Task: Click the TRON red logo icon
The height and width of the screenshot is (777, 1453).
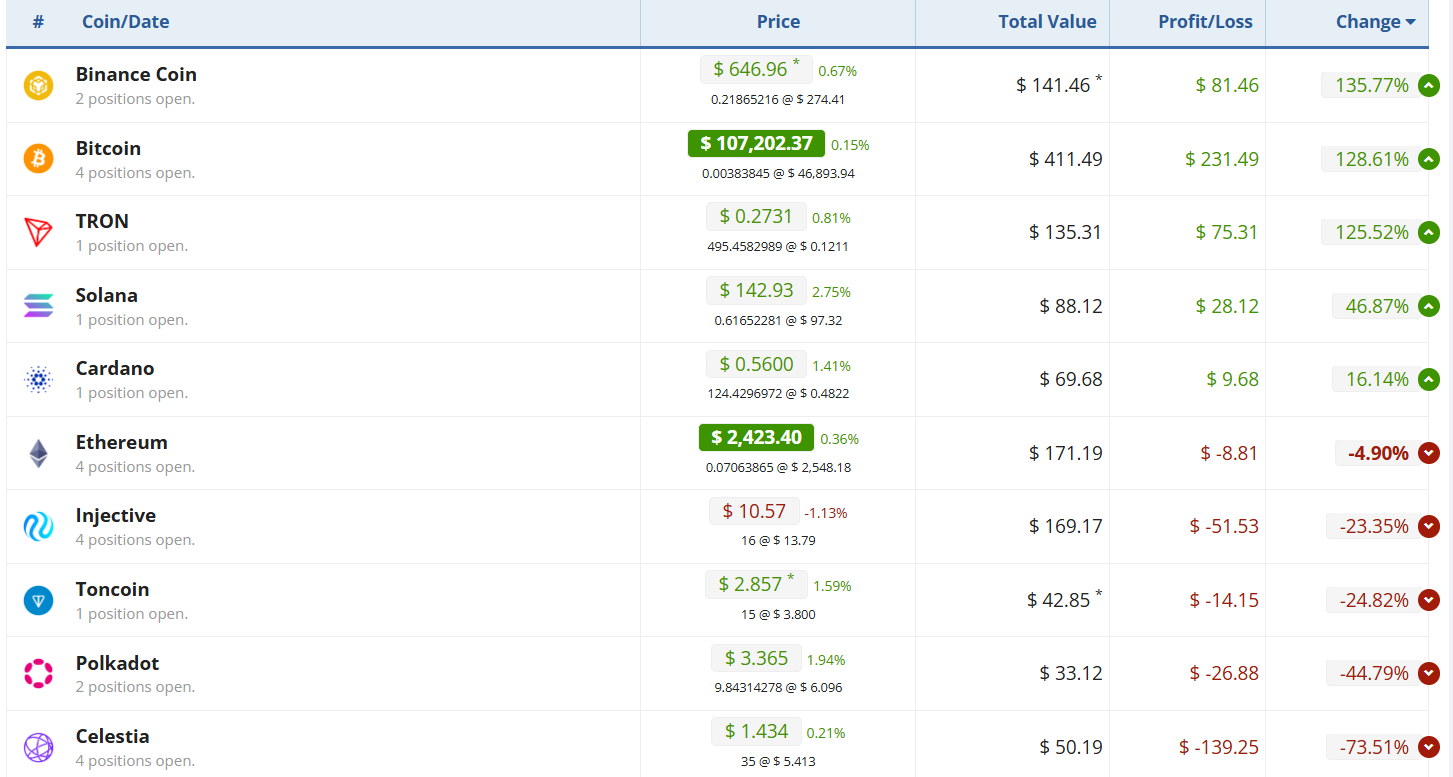Action: [x=38, y=232]
